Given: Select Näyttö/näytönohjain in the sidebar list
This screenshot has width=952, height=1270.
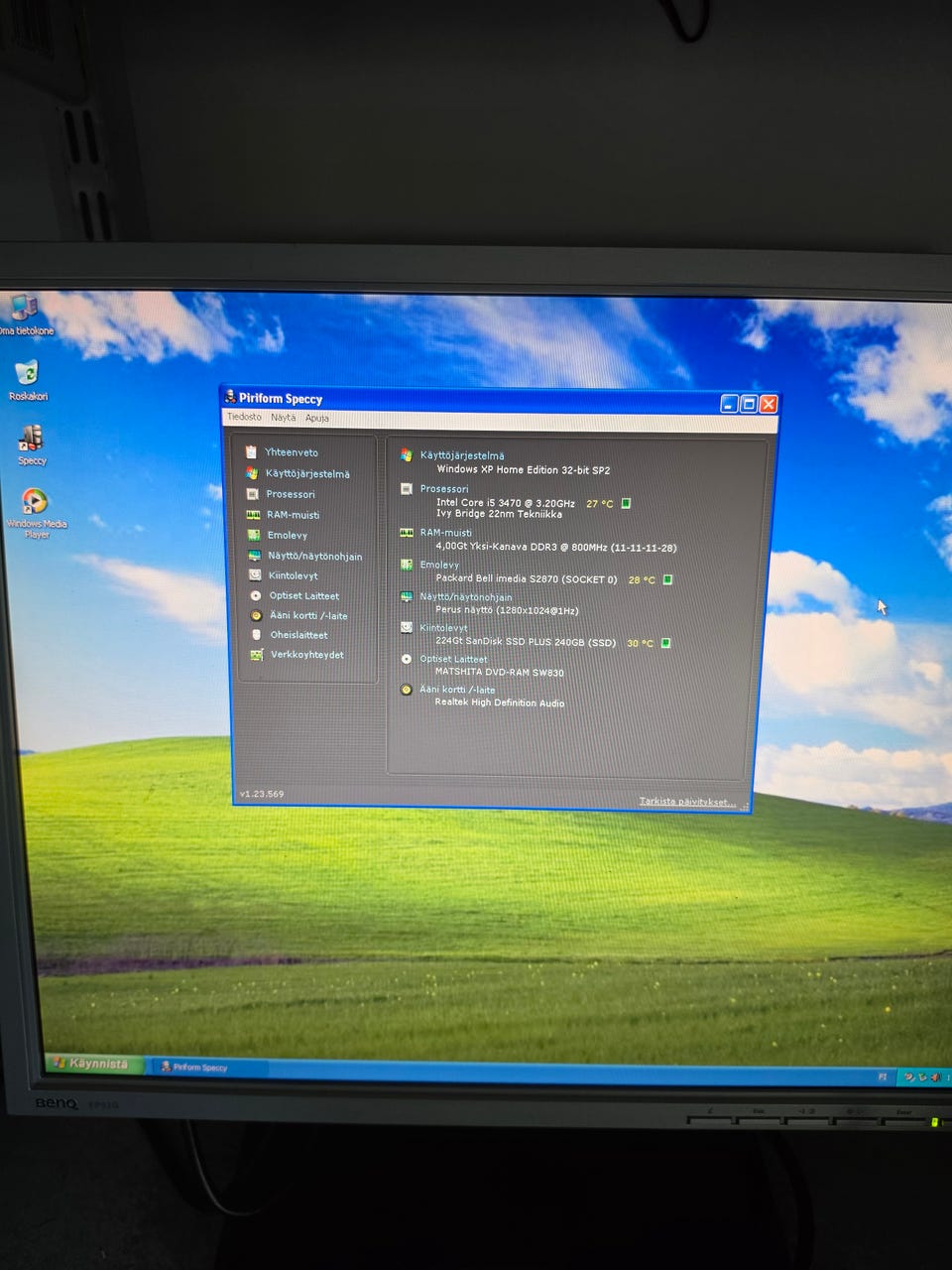Looking at the screenshot, I should [x=314, y=557].
